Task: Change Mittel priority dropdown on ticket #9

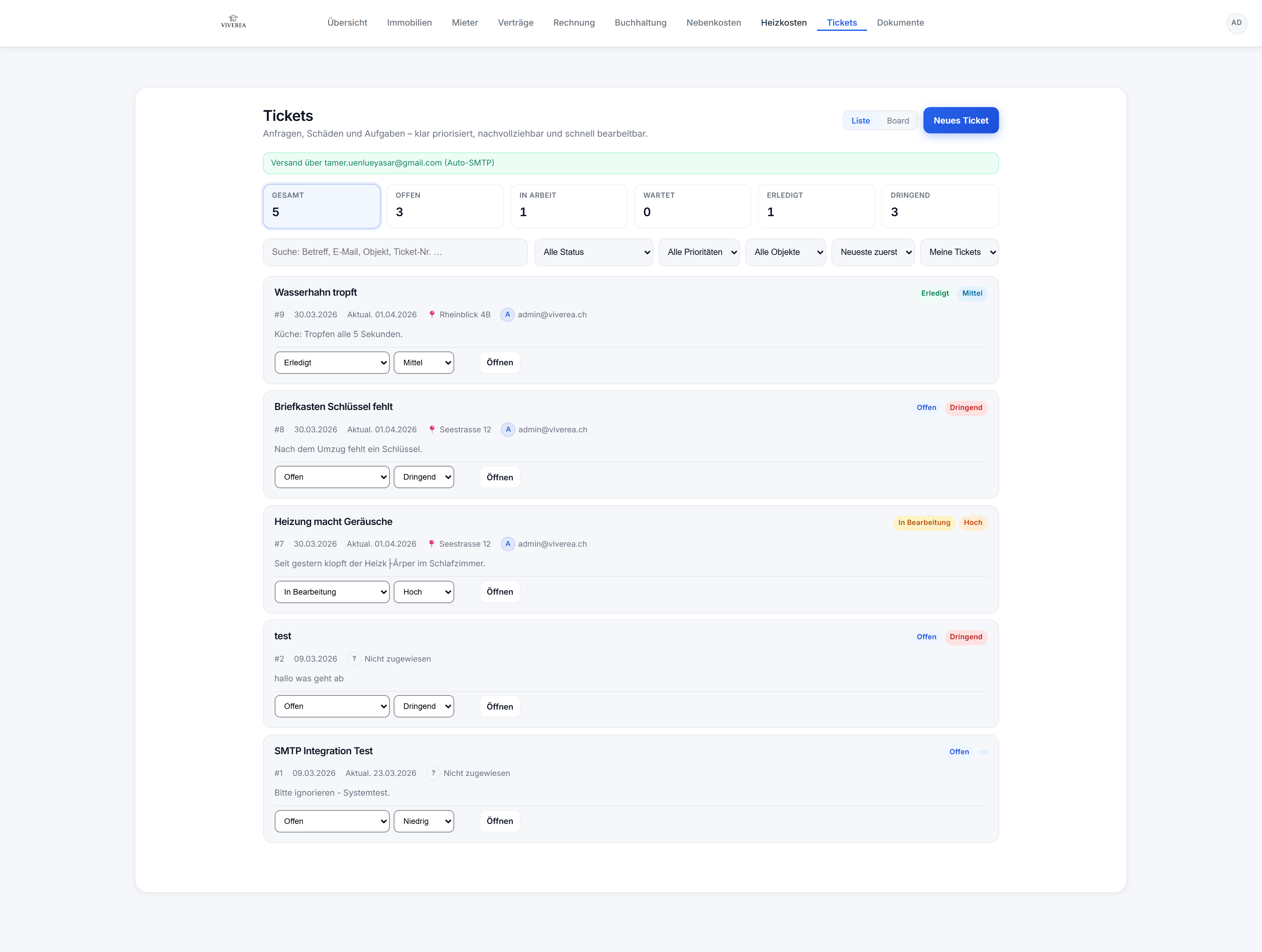Action: [424, 363]
